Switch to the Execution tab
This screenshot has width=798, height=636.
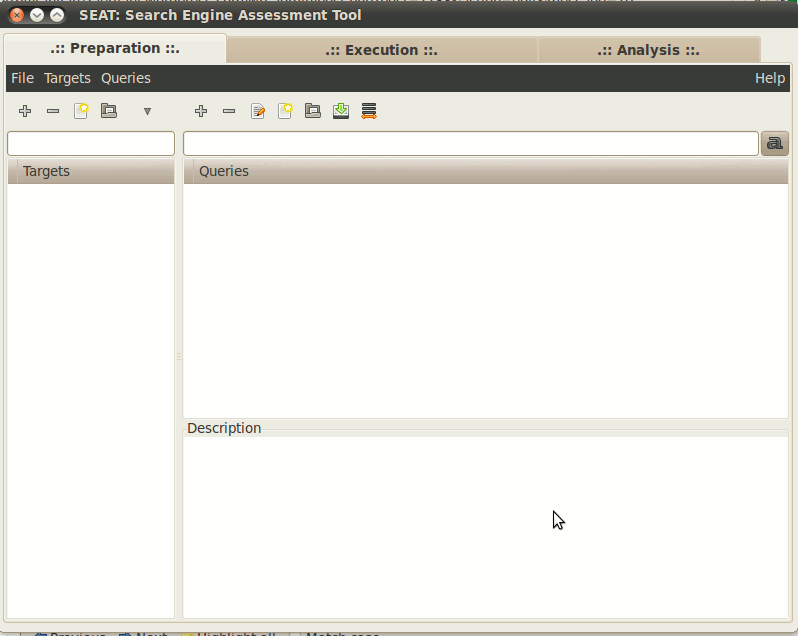click(x=382, y=50)
